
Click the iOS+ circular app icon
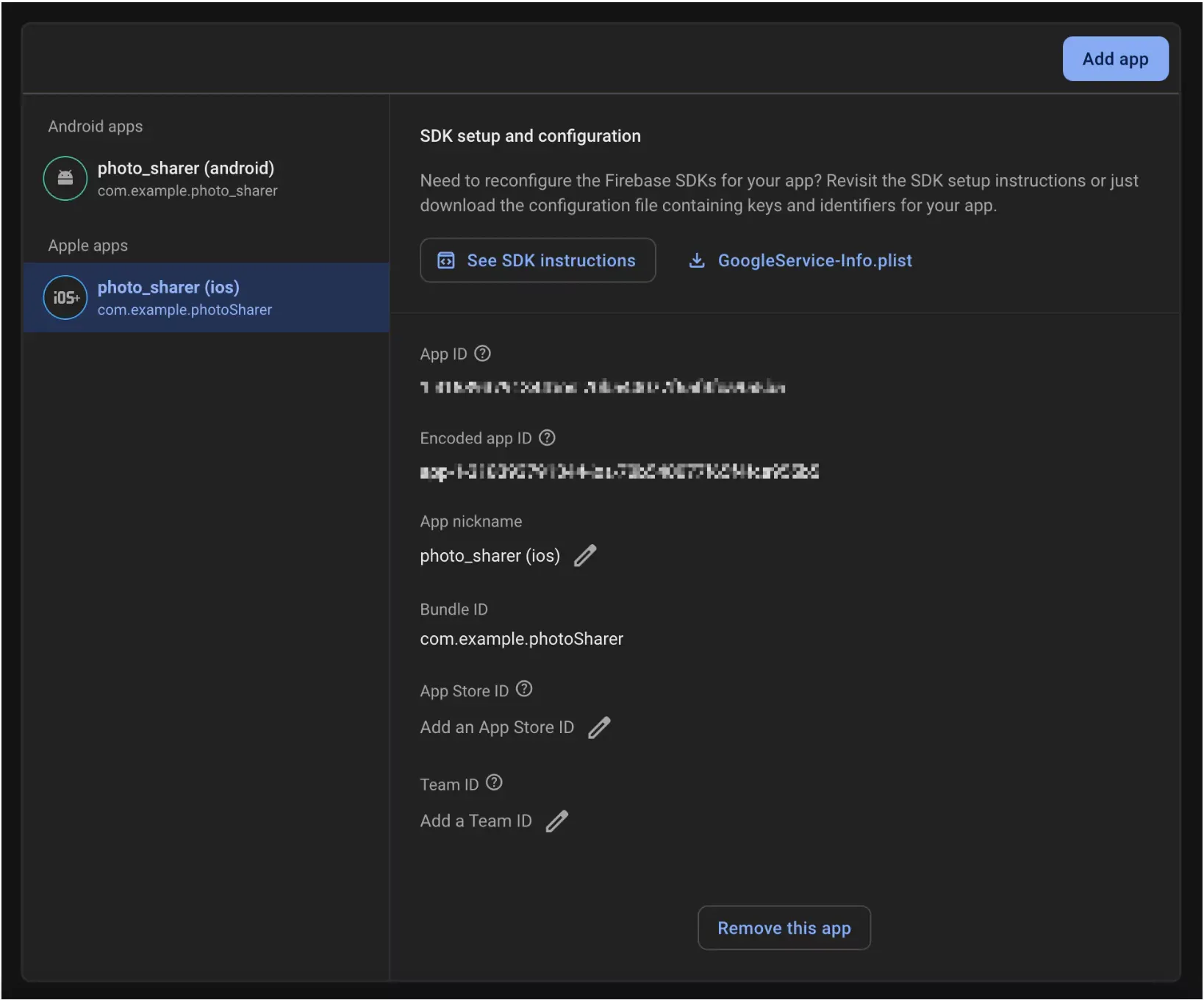click(x=65, y=298)
